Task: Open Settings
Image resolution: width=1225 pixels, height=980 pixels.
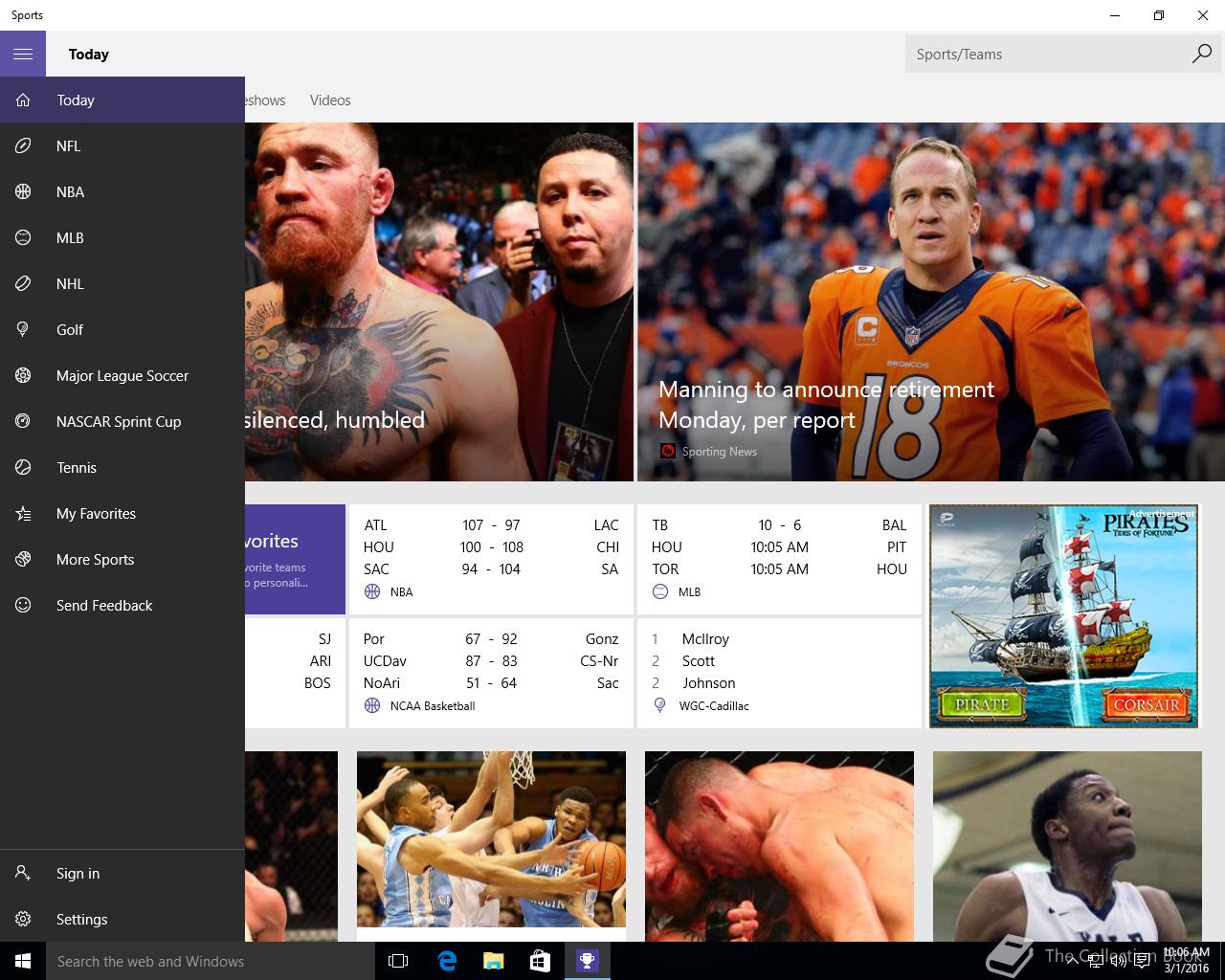Action: coord(122,919)
